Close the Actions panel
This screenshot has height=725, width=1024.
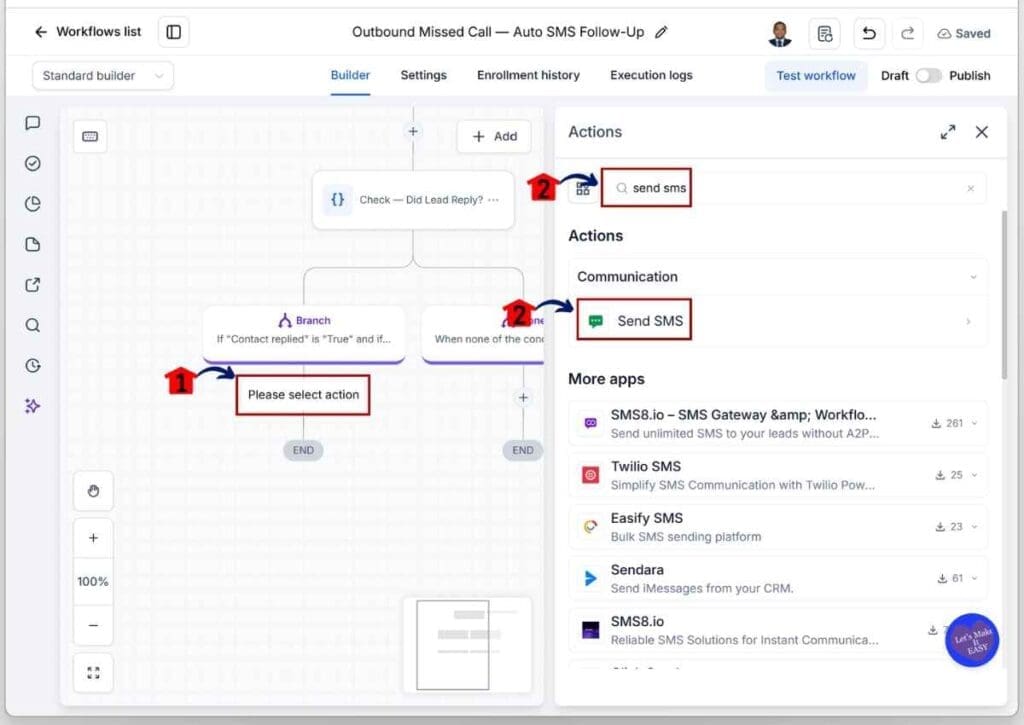pos(982,132)
